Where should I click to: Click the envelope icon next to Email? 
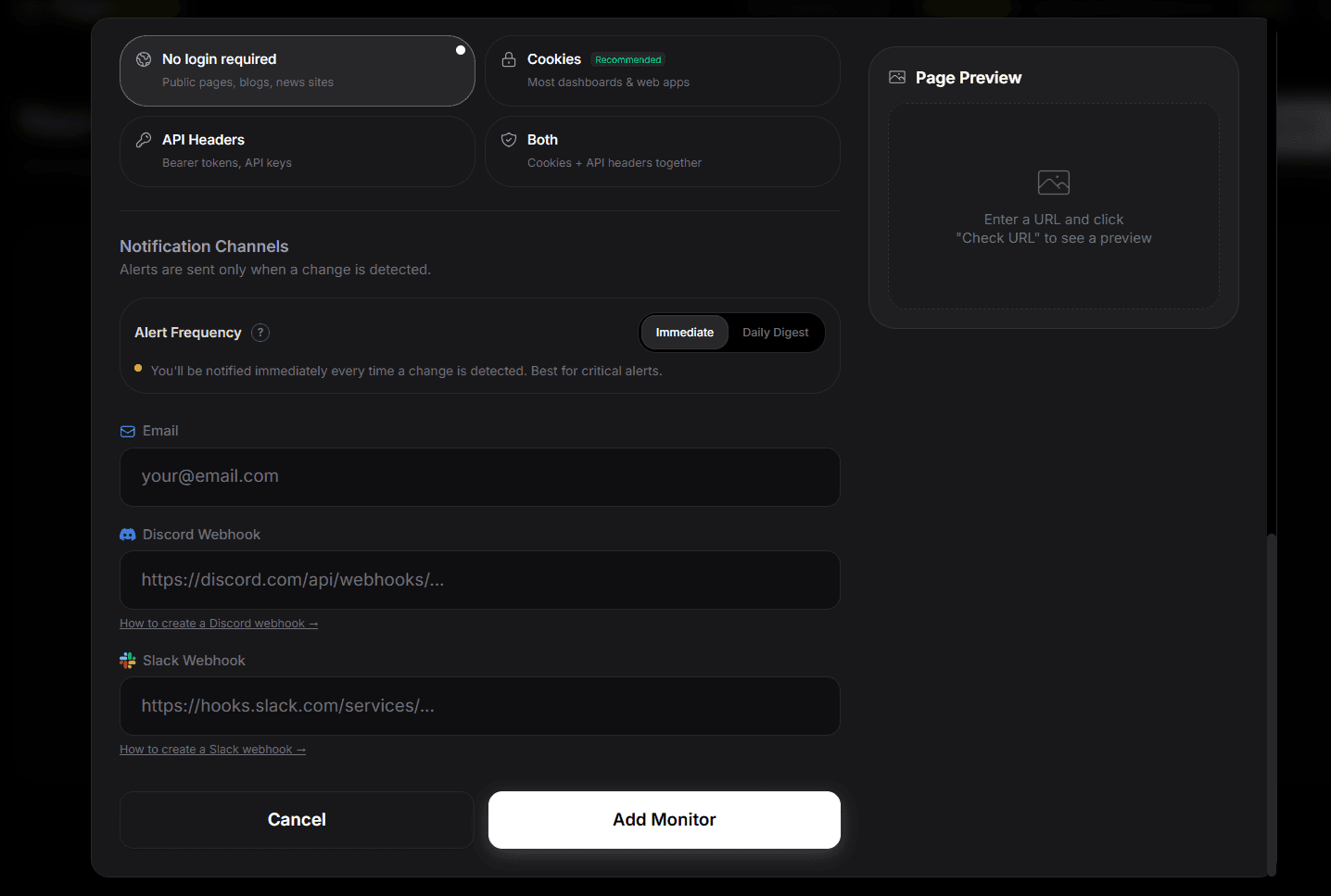[127, 431]
